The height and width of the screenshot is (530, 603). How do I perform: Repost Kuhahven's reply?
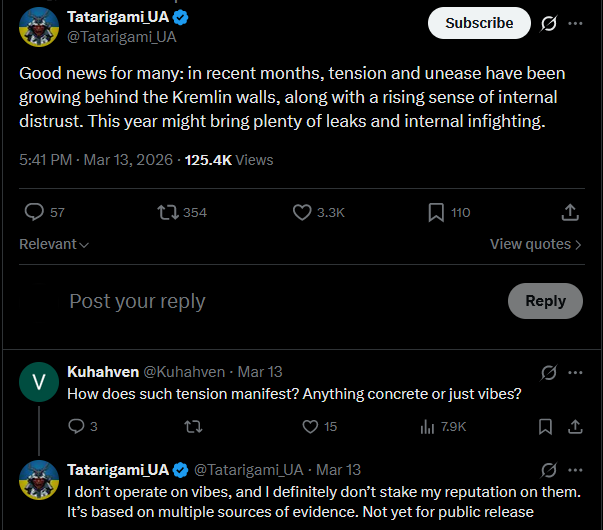193,427
